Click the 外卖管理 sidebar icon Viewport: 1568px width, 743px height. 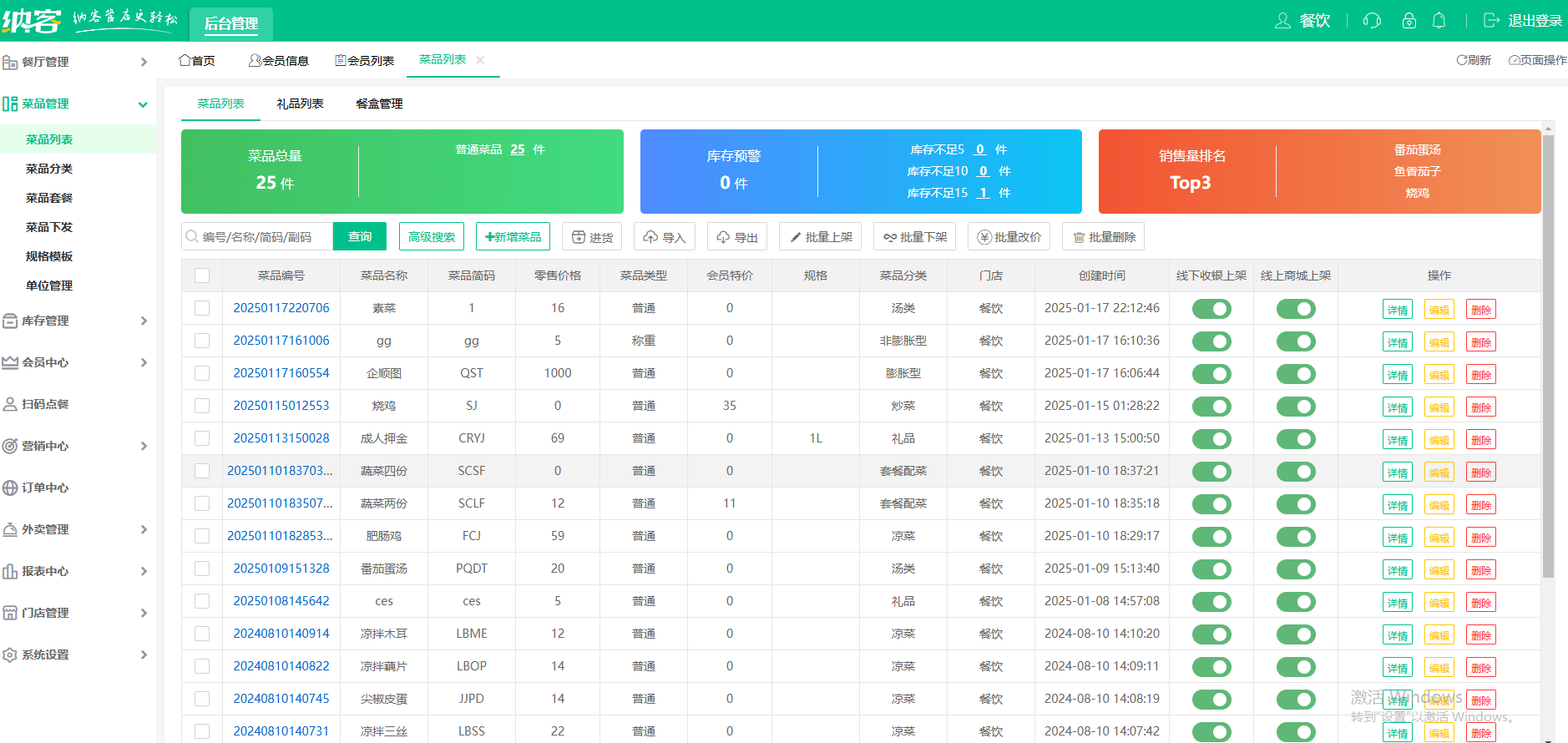pos(10,529)
